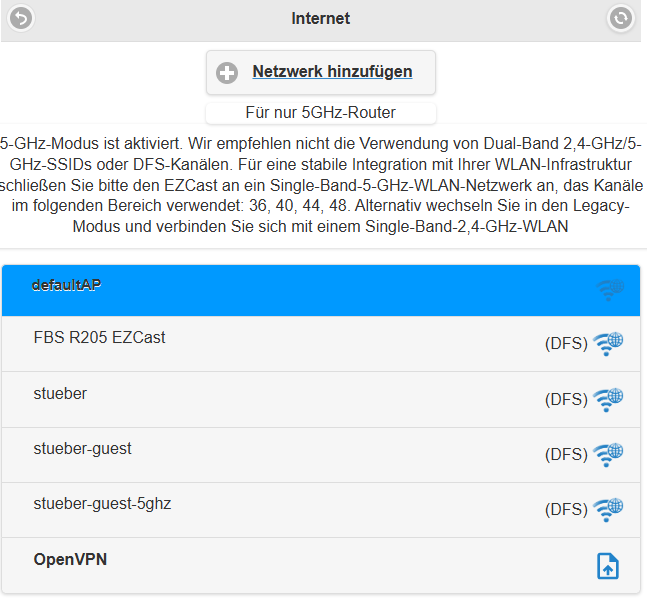
Task: Click the OpenVPN file upload icon
Action: [x=608, y=566]
